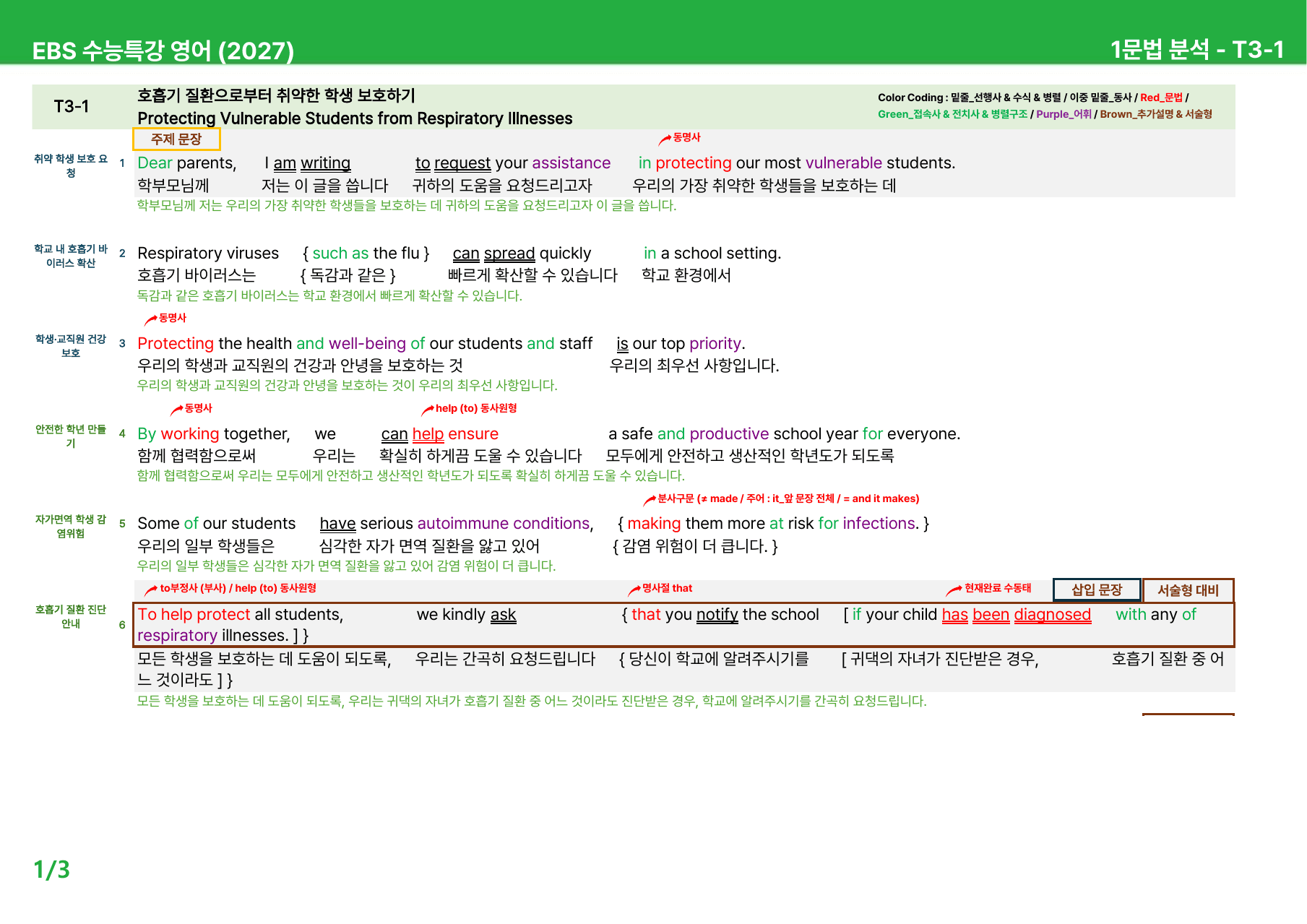The width and height of the screenshot is (1307, 924).
Task: Click the '삽입 문장' label box
Action: (x=1097, y=590)
